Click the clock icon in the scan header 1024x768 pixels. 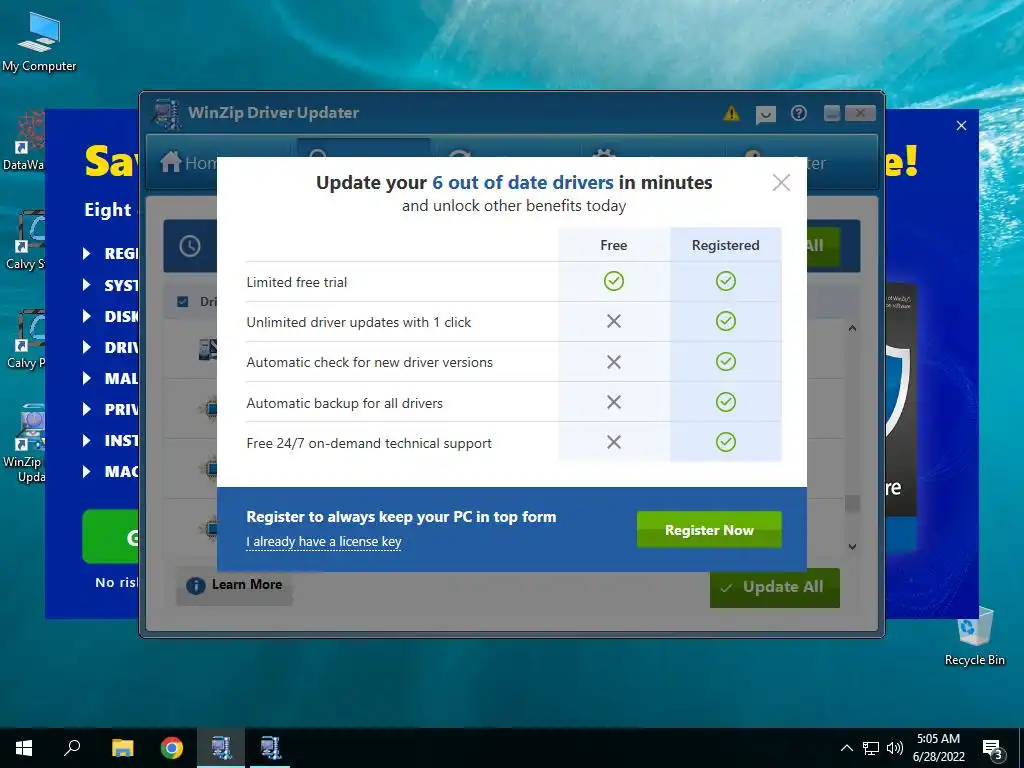[190, 246]
